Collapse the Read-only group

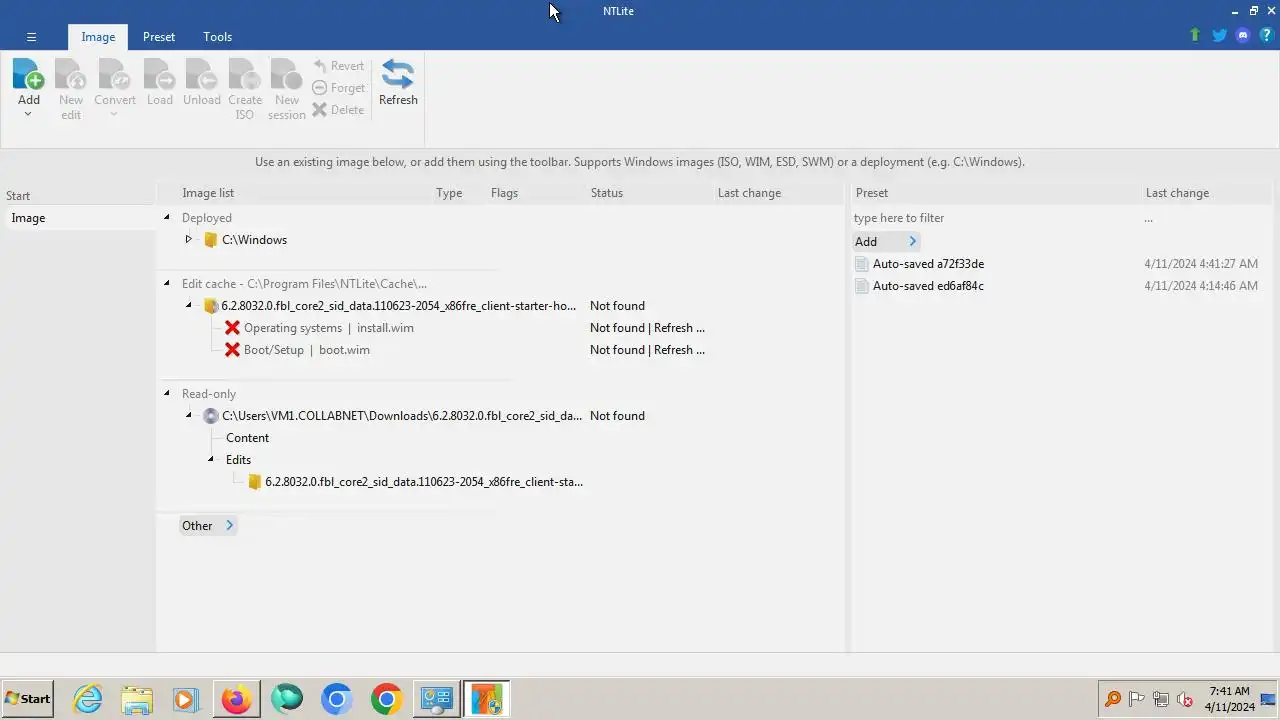167,393
